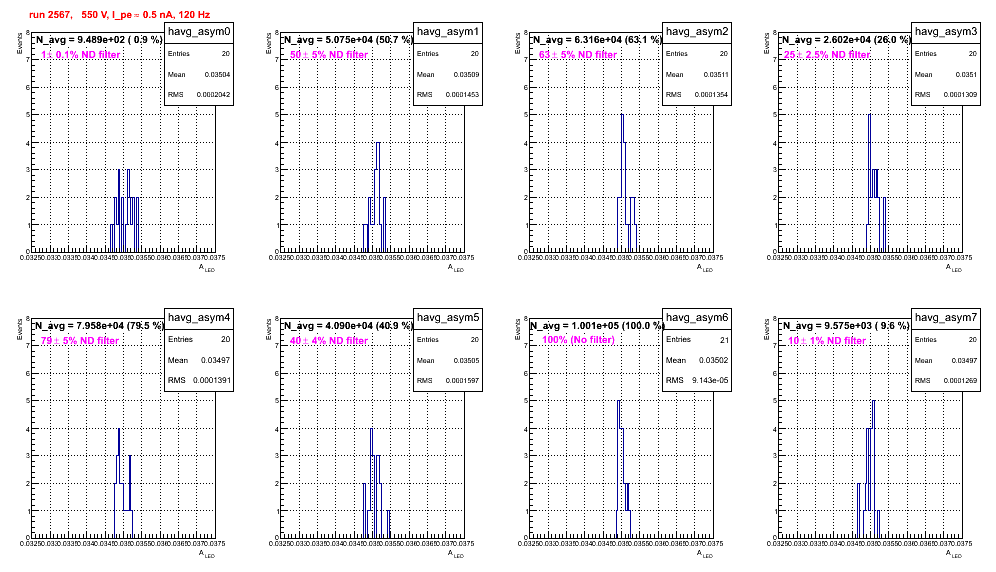Click the N_avg = 7.958e+04 label
Viewport: 996px width, 572px height.
click(98, 326)
